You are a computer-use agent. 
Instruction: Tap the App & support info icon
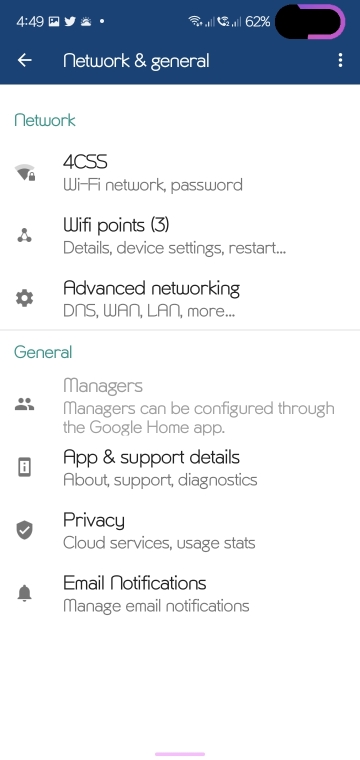tap(24, 467)
